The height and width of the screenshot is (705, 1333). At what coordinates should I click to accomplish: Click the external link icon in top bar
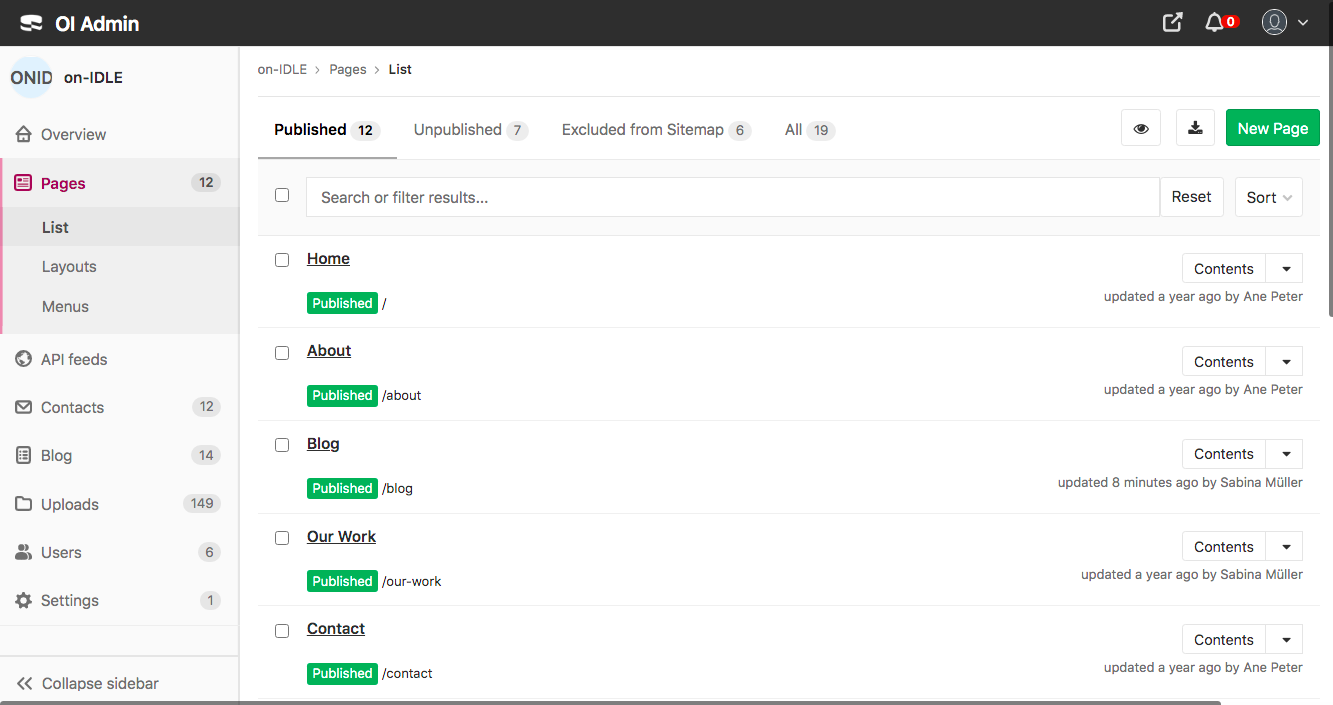coord(1173,22)
